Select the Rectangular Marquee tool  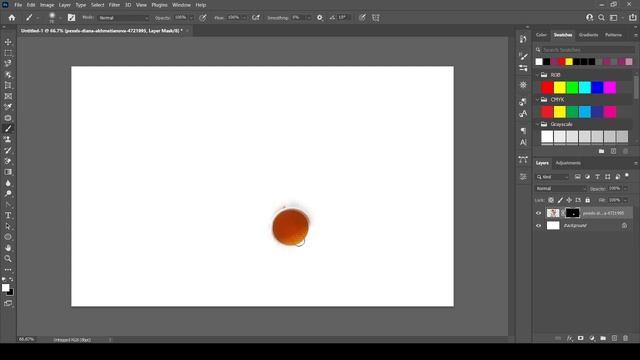8,53
